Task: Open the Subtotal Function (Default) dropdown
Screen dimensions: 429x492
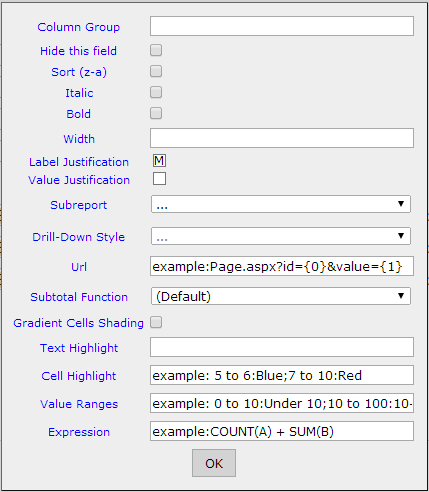Action: pyautogui.click(x=281, y=296)
